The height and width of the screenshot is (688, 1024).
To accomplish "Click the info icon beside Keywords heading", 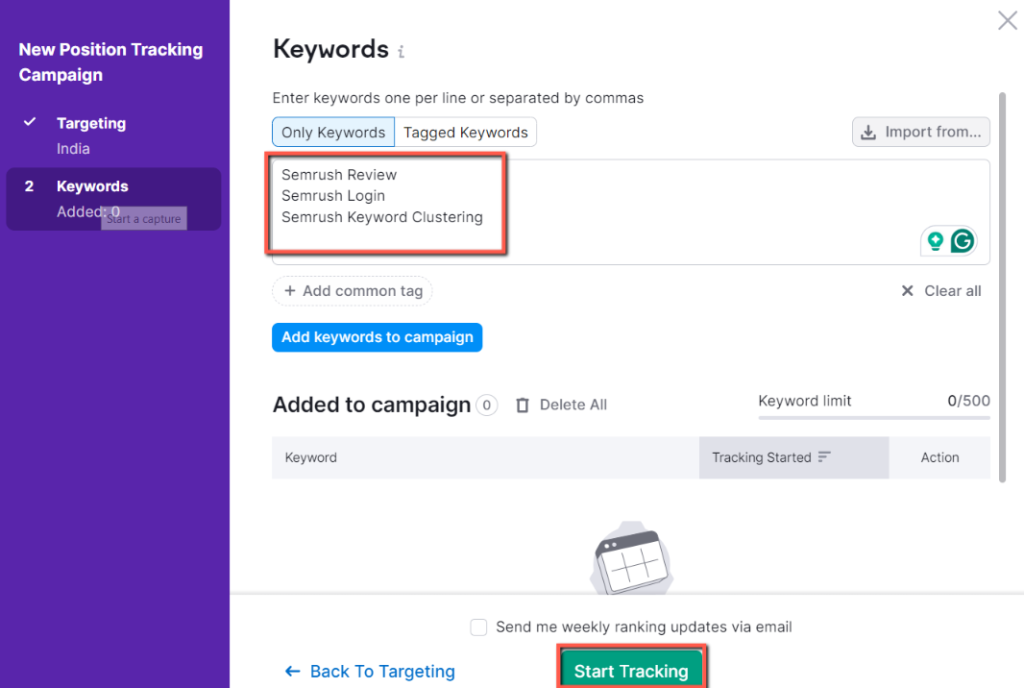I will tap(401, 50).
